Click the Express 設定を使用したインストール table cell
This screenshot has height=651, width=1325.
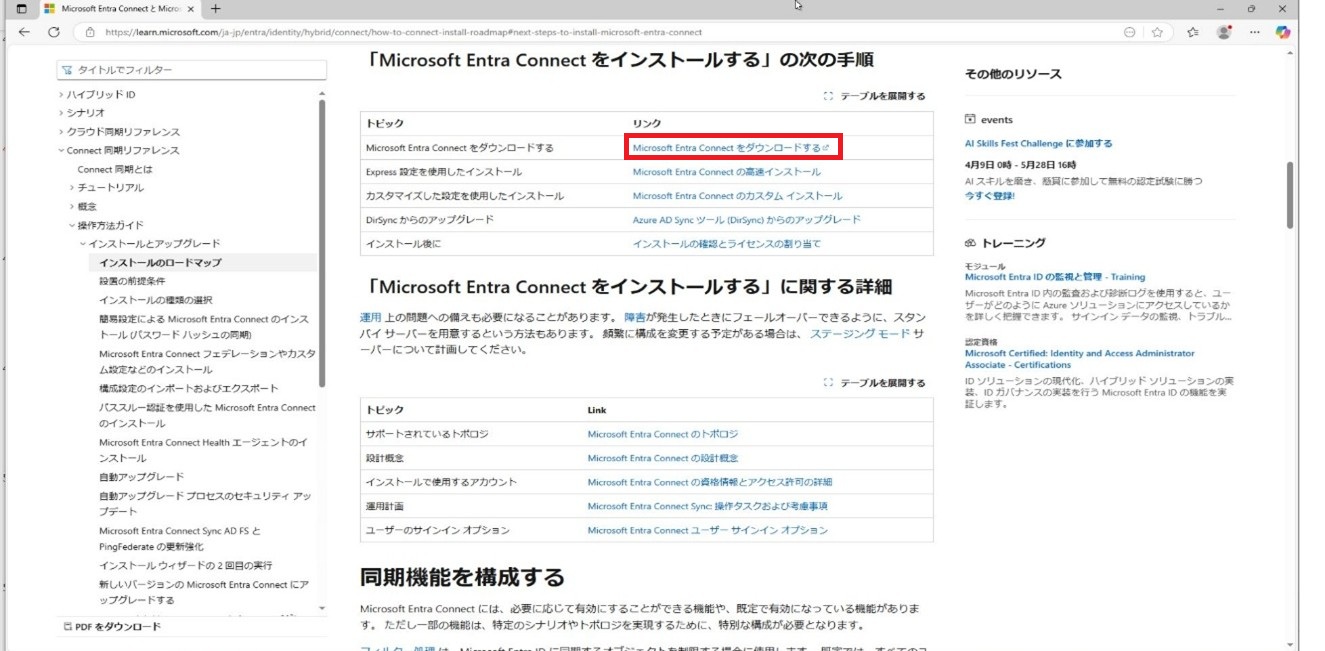(444, 172)
